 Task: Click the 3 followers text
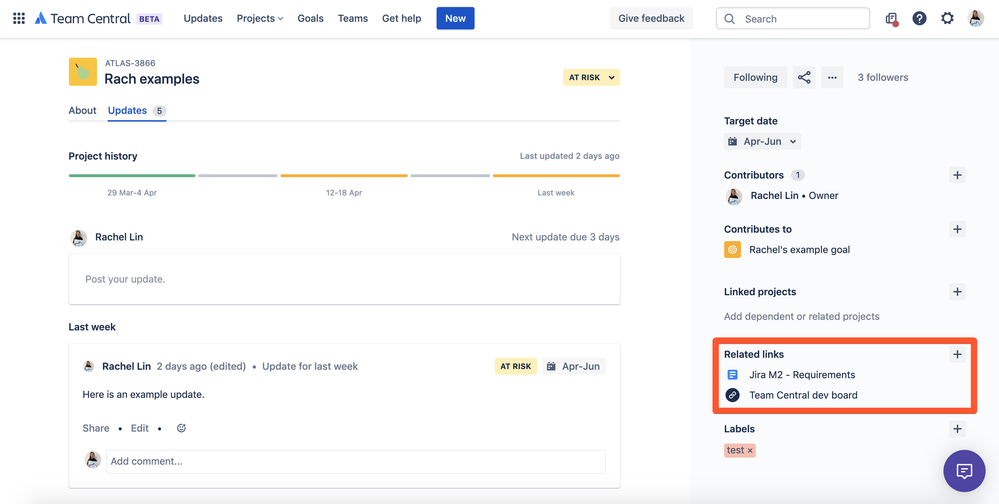click(x=883, y=78)
